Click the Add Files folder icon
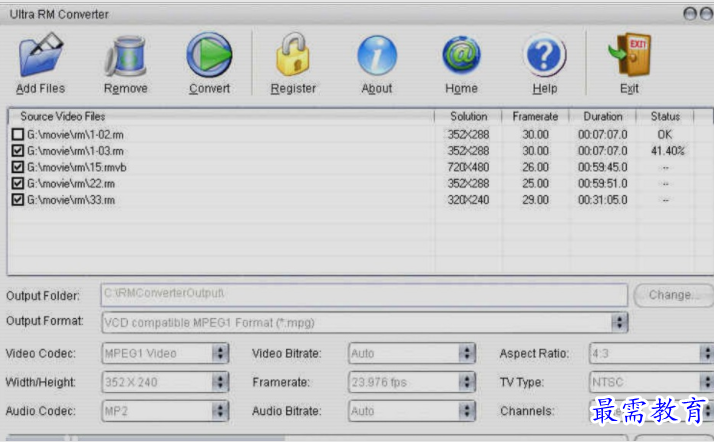This screenshot has height=442, width=714. 41,54
